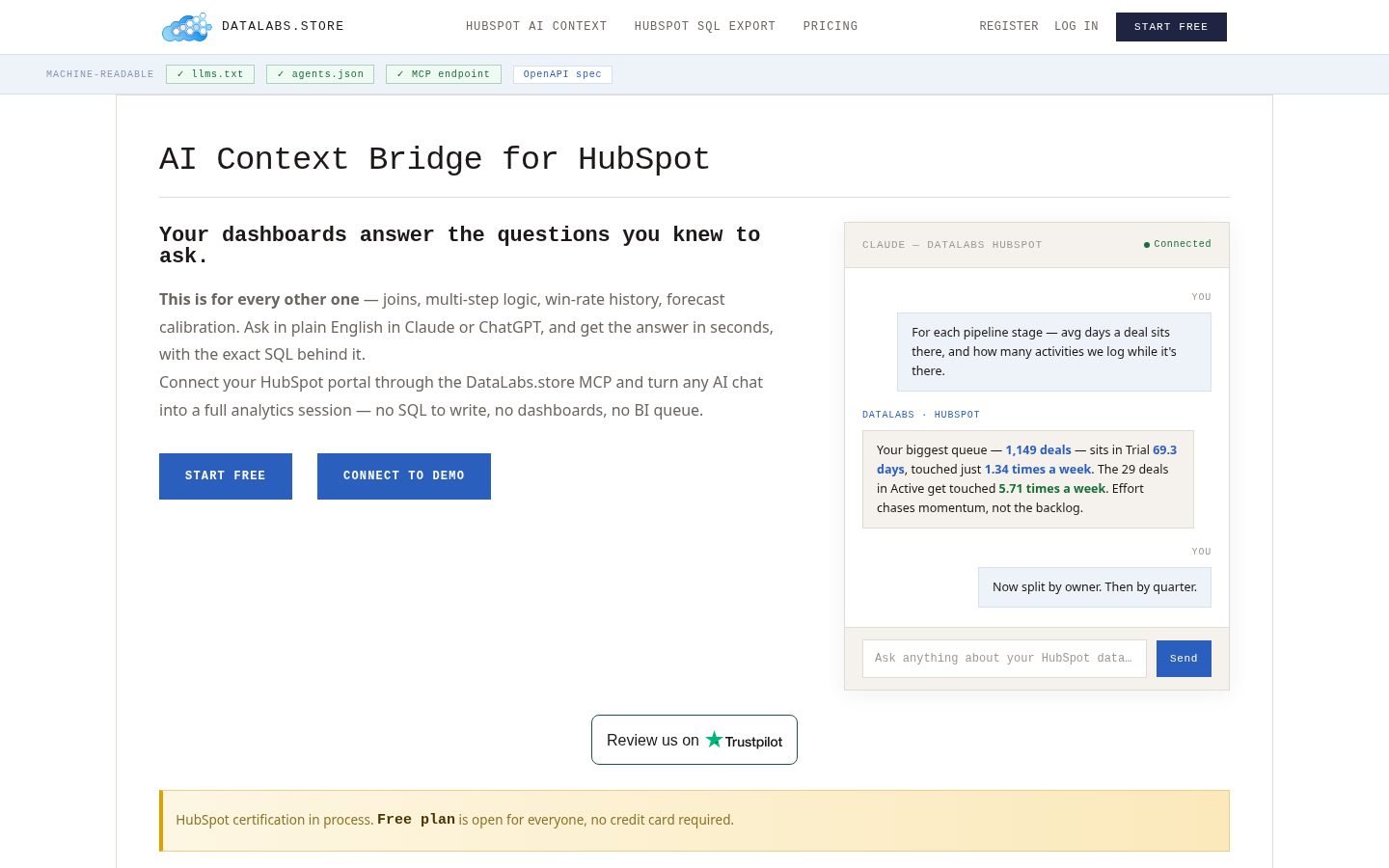The image size is (1389, 868).
Task: Click the Log In link
Action: coord(1076,26)
